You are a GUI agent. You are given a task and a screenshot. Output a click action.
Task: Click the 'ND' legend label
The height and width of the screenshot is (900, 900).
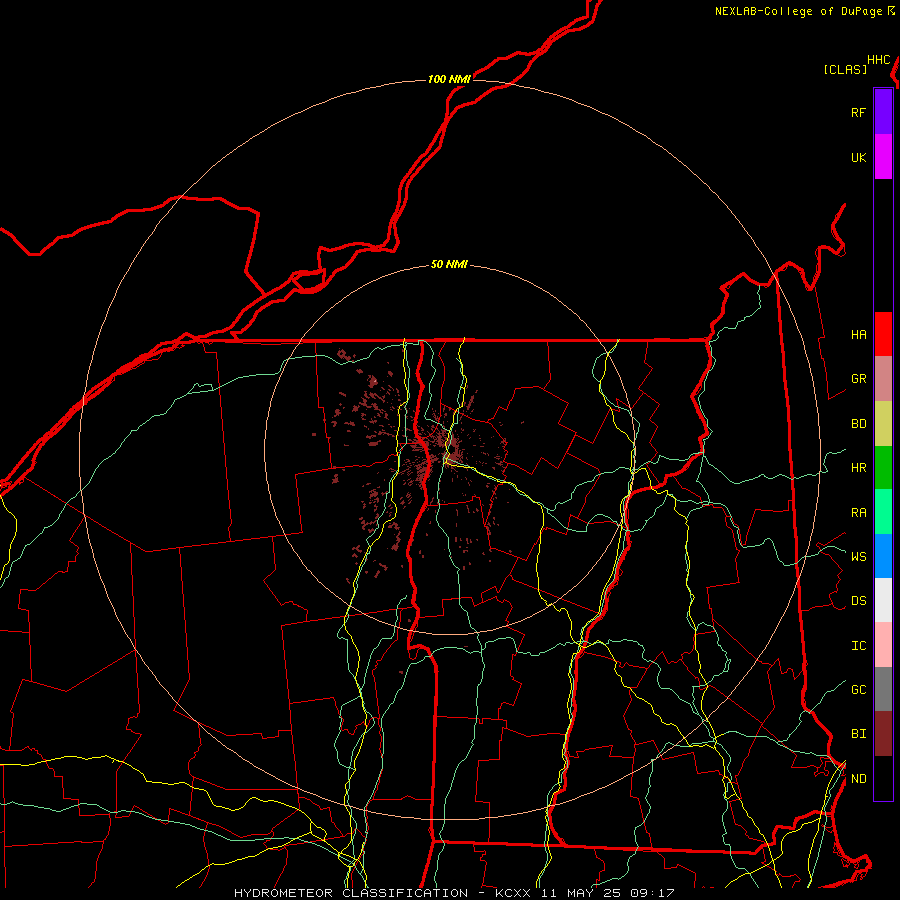858,778
